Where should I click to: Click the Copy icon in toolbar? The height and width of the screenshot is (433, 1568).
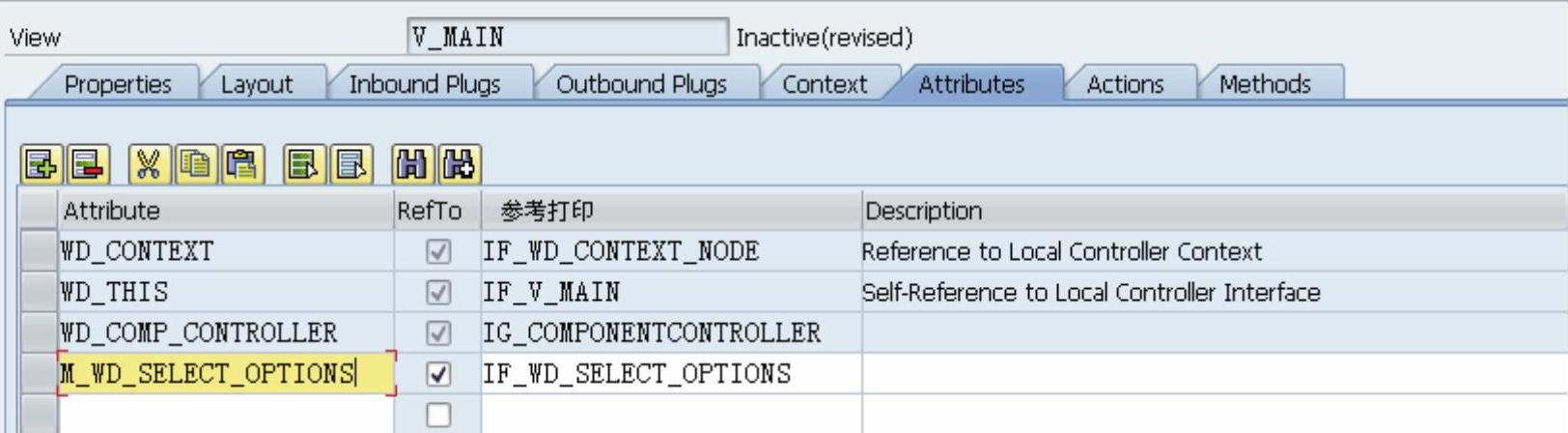click(x=196, y=165)
